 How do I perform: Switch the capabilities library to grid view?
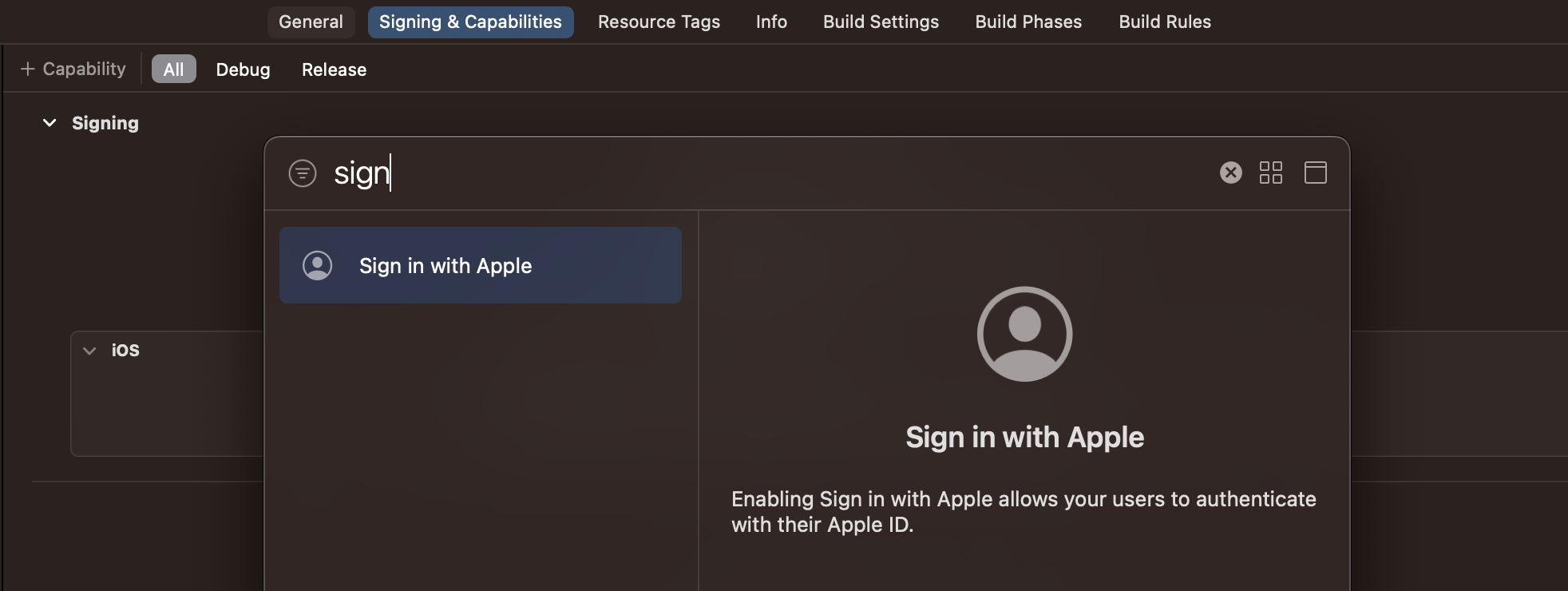(1270, 173)
